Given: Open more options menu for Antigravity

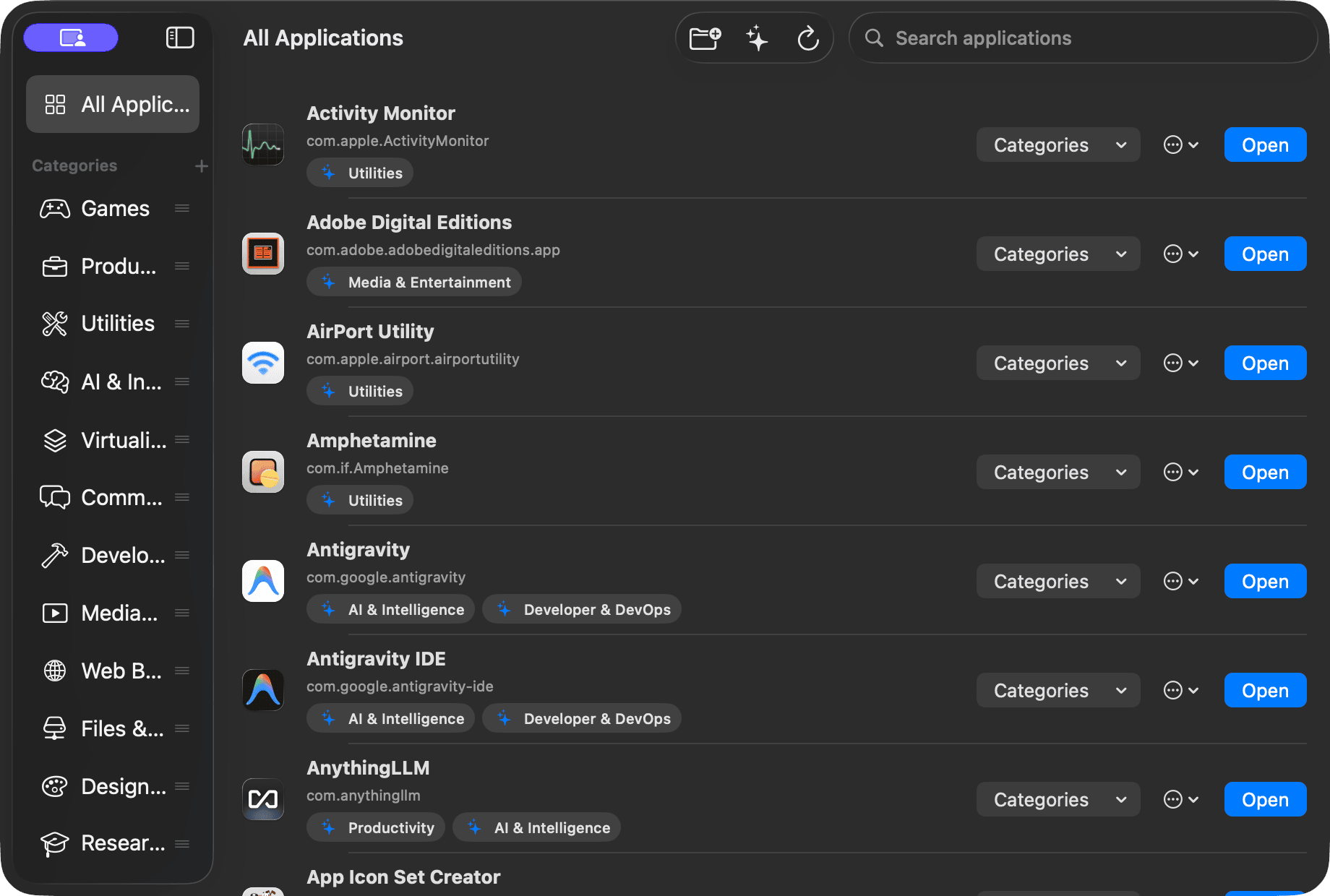Looking at the screenshot, I should click(x=1181, y=581).
